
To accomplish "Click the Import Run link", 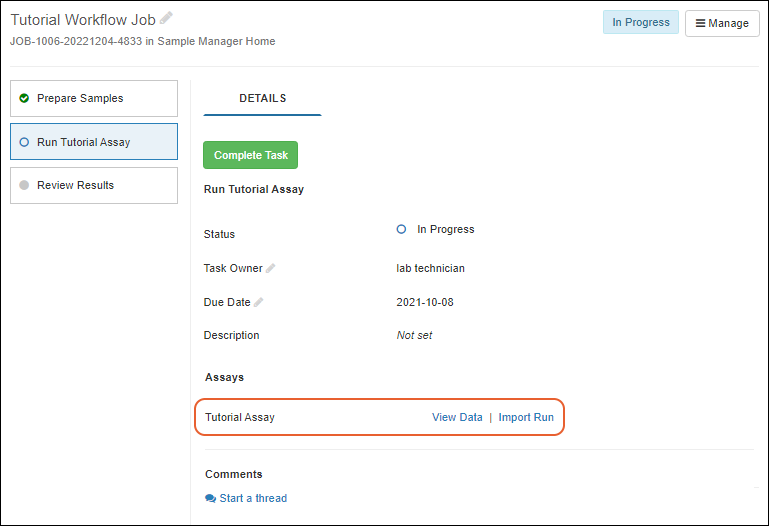I will point(526,417).
